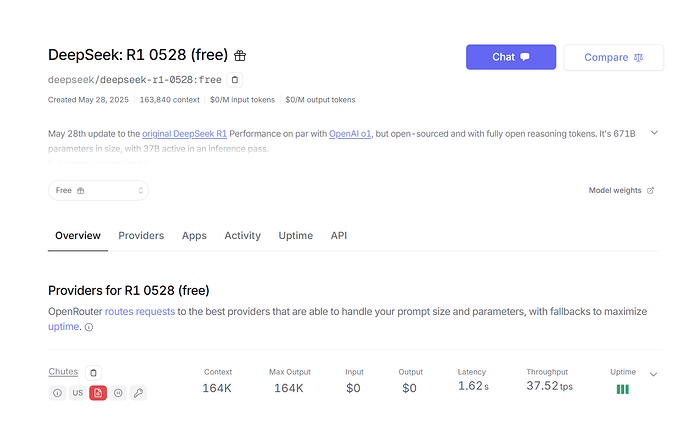The image size is (690, 423).
Task: Click the Chutes info badge icon
Action: [x=57, y=393]
